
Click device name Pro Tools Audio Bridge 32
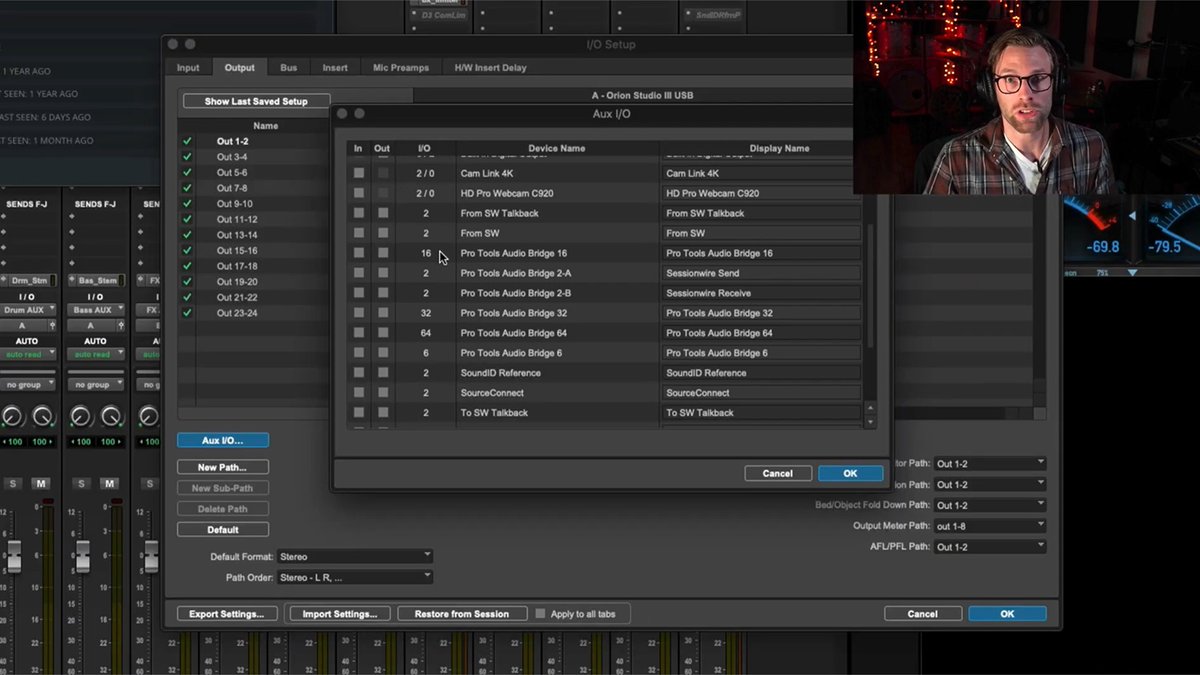pos(514,313)
